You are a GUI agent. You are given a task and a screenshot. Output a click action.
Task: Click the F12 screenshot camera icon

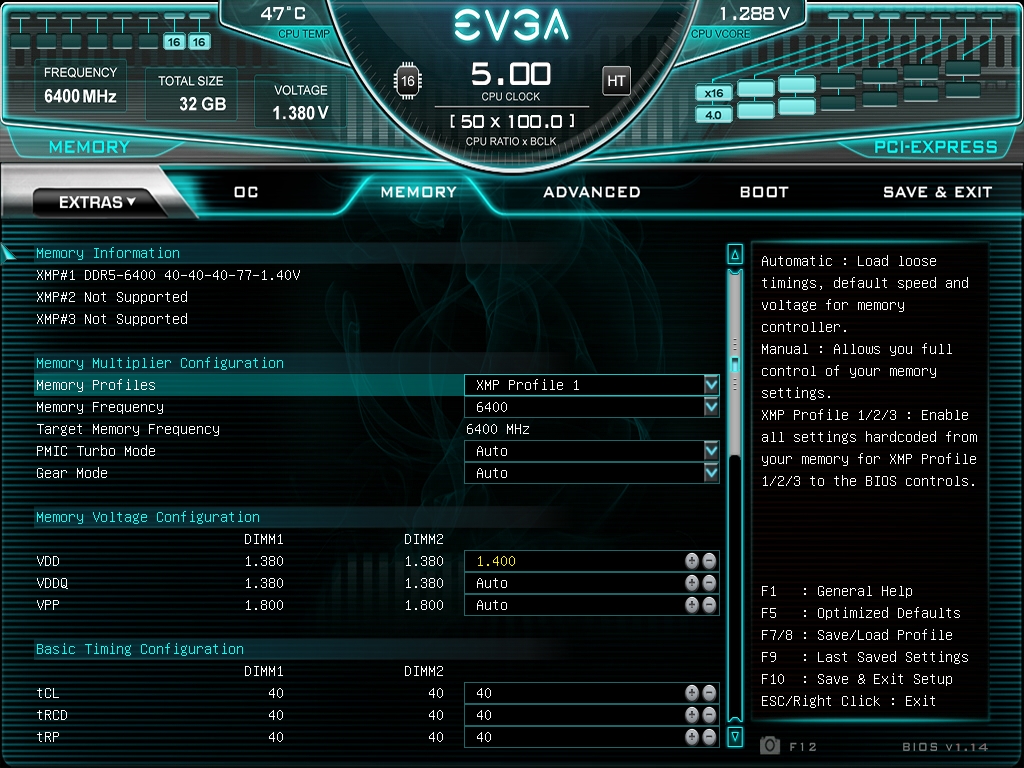[x=770, y=745]
